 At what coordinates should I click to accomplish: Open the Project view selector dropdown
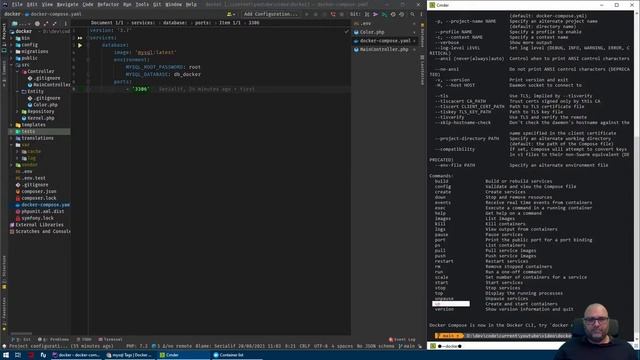(21, 23)
